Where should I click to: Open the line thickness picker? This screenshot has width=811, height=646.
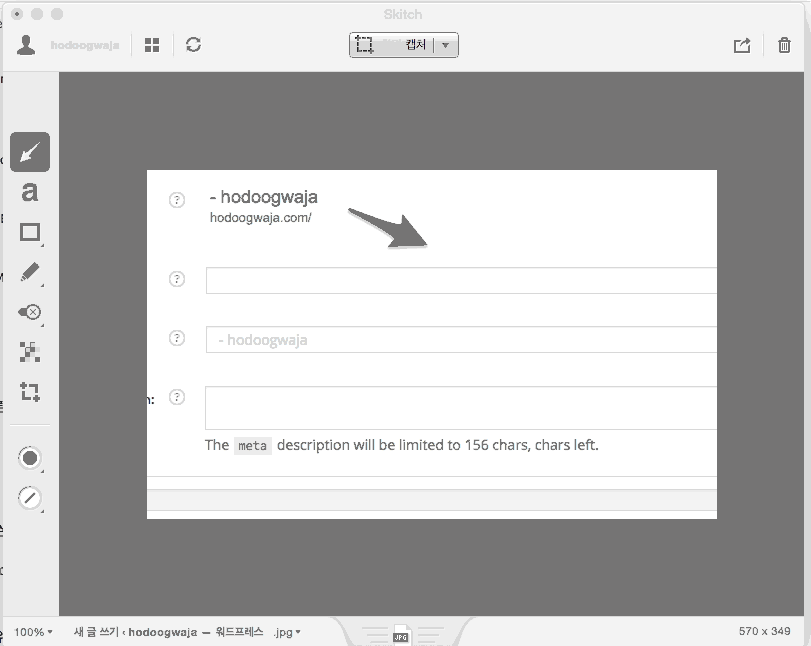pyautogui.click(x=30, y=498)
